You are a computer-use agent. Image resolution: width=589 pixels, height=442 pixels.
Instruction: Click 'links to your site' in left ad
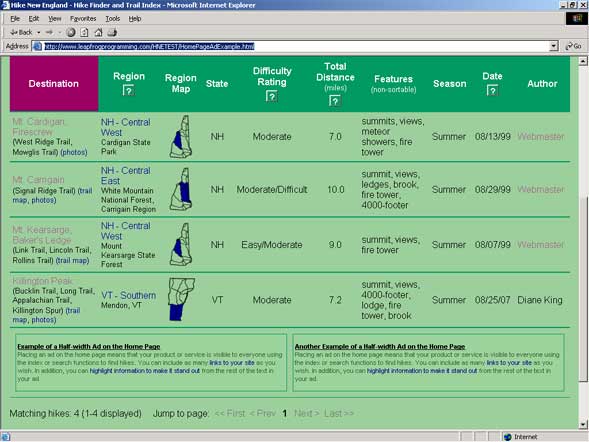[232, 363]
